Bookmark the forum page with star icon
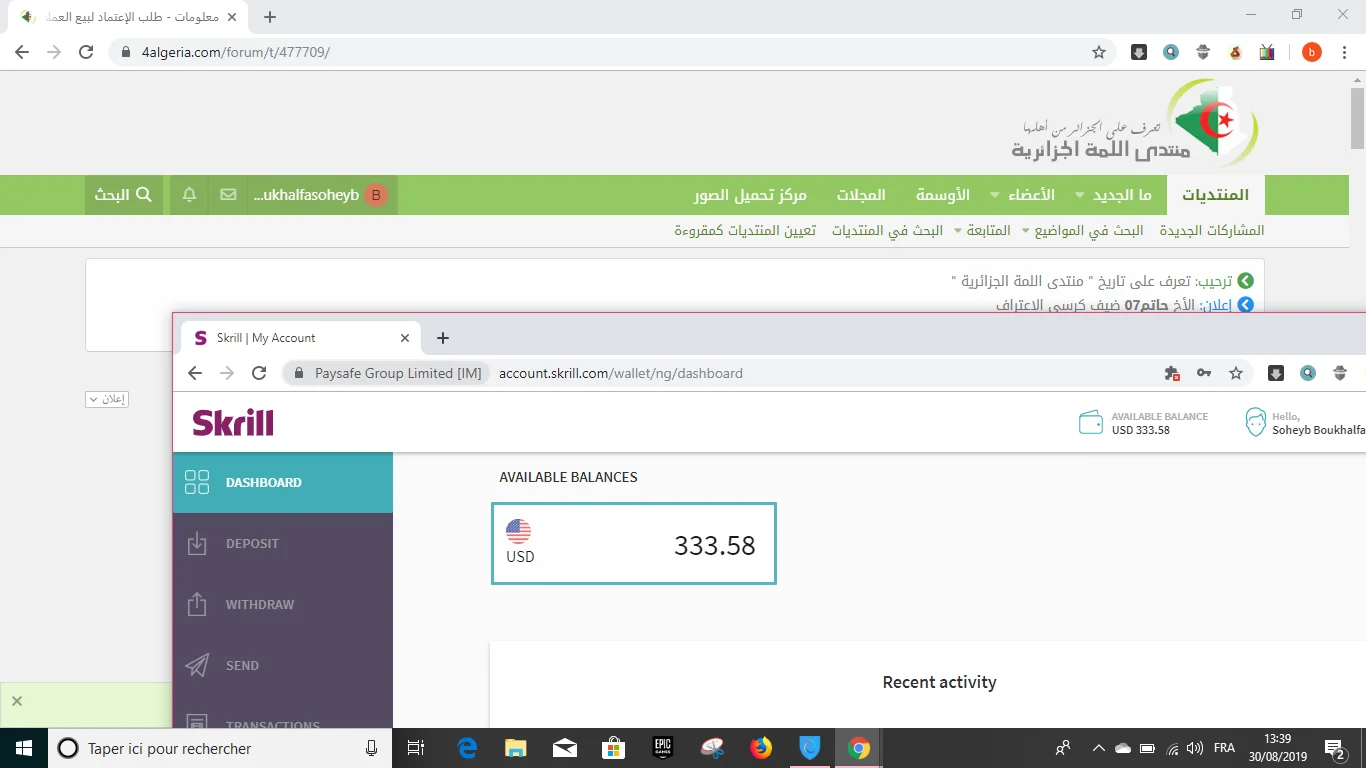Screen dimensions: 1366x768 [1099, 52]
